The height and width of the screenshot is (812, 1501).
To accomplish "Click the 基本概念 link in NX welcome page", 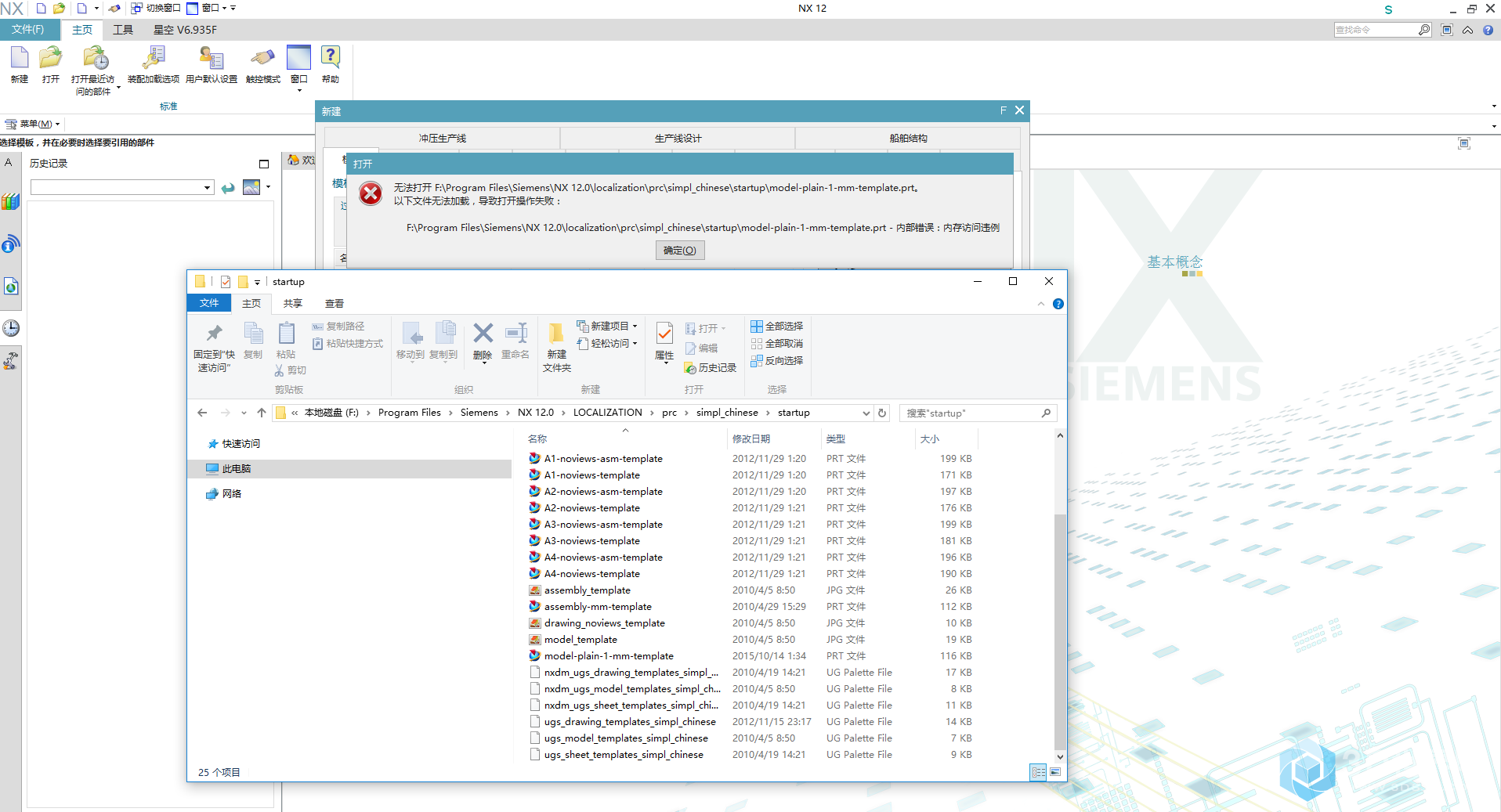I will click(x=1174, y=262).
